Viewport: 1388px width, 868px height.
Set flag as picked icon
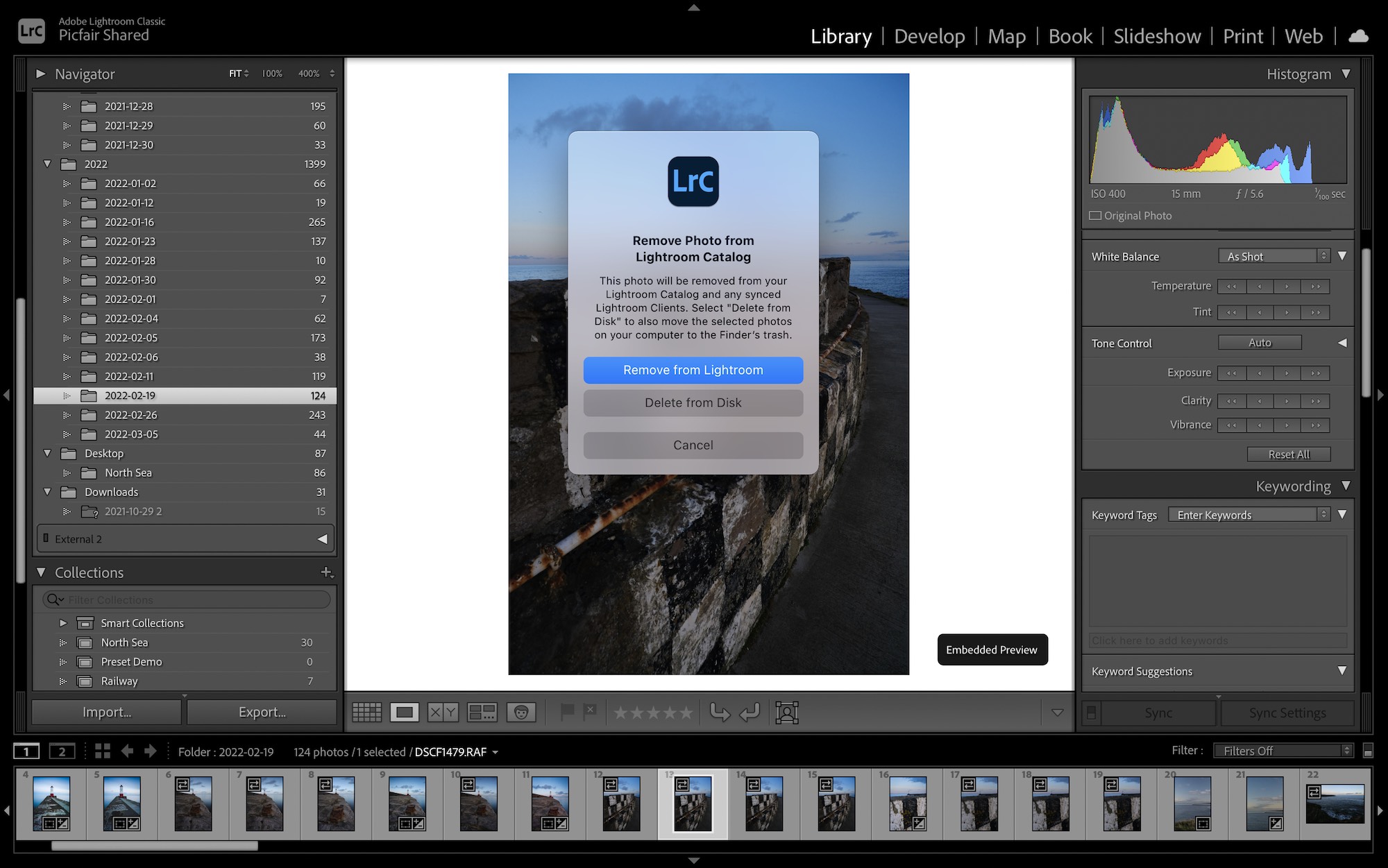point(567,712)
